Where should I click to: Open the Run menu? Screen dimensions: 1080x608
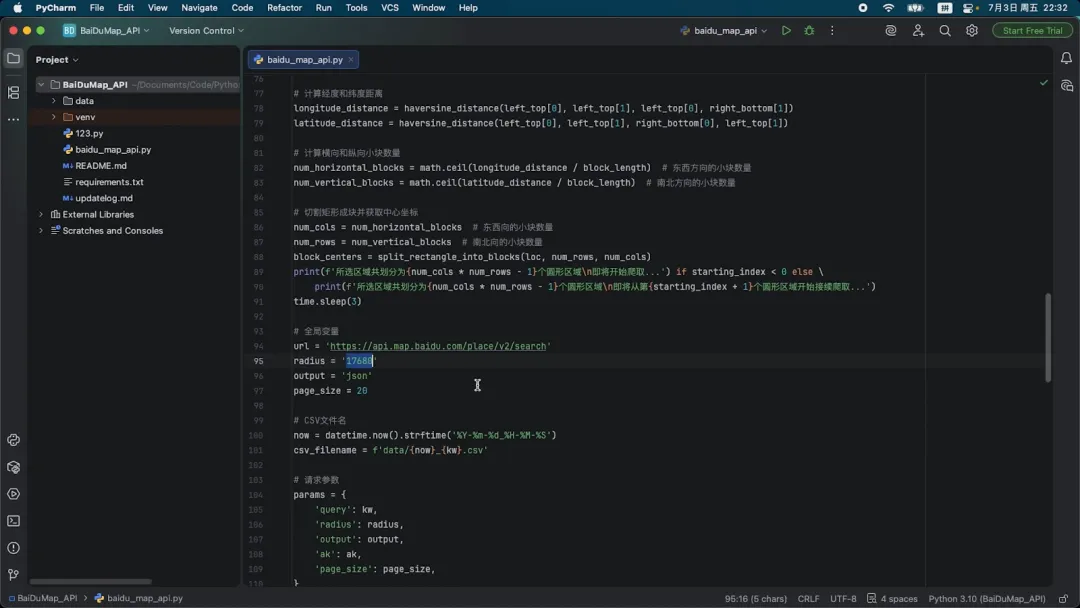(x=323, y=8)
